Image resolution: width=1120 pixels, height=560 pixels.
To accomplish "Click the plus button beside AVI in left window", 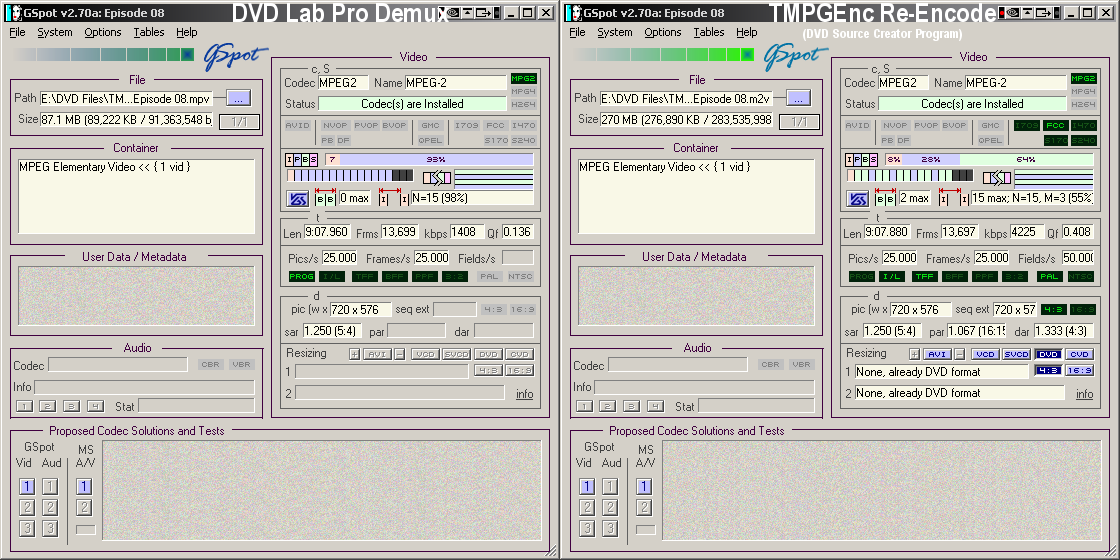I will coord(354,354).
